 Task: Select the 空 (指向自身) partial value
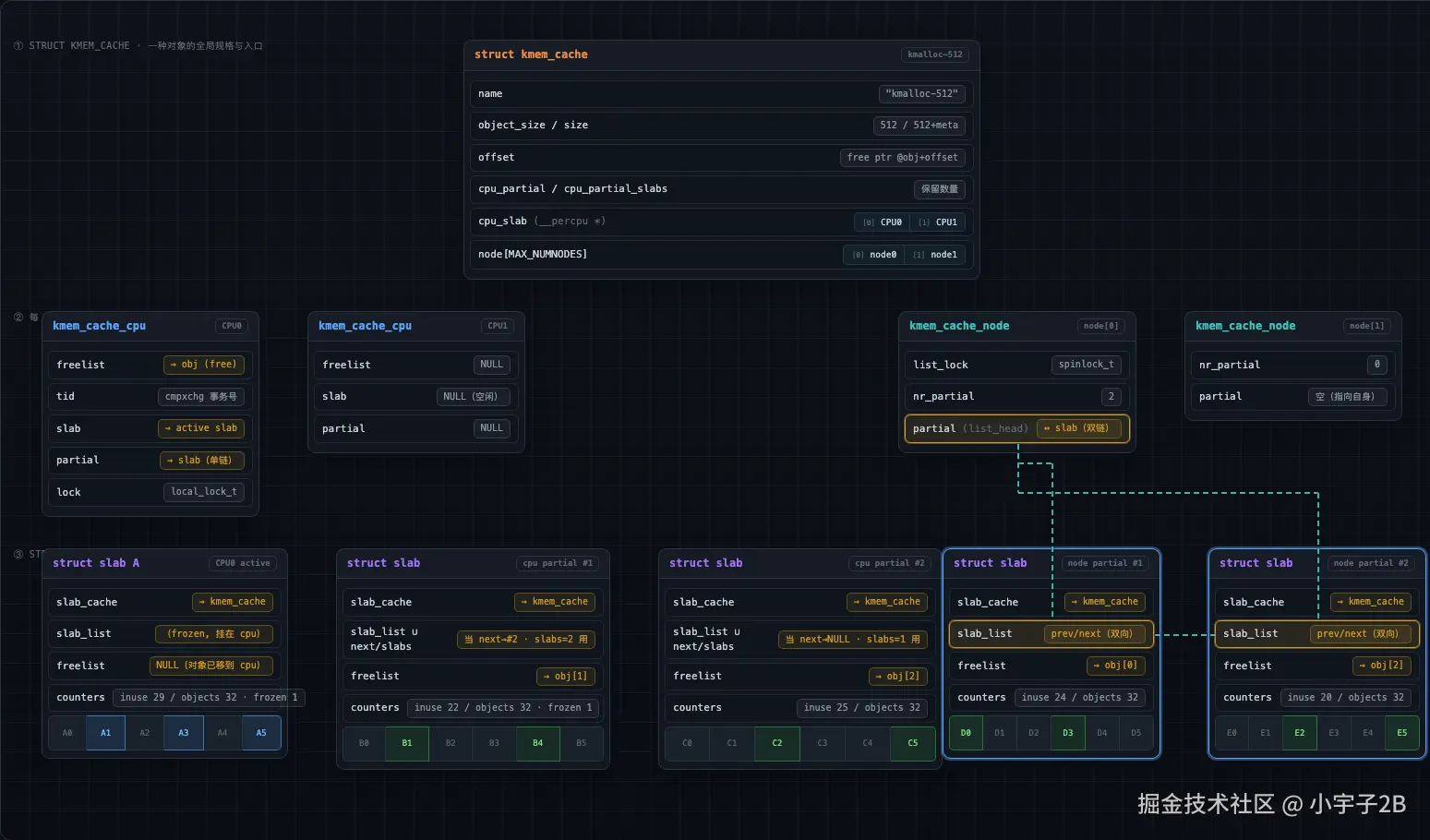pyautogui.click(x=1348, y=397)
